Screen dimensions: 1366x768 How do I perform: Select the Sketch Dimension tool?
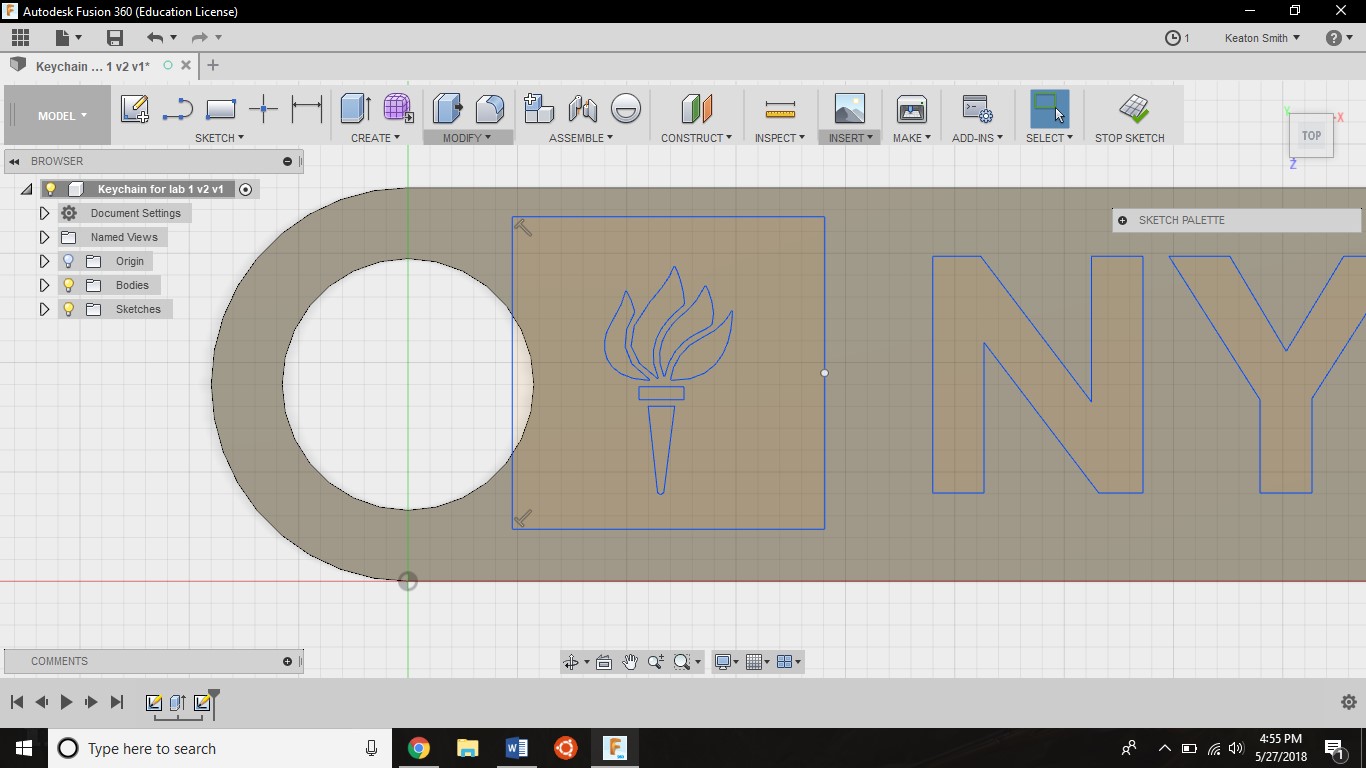(306, 108)
